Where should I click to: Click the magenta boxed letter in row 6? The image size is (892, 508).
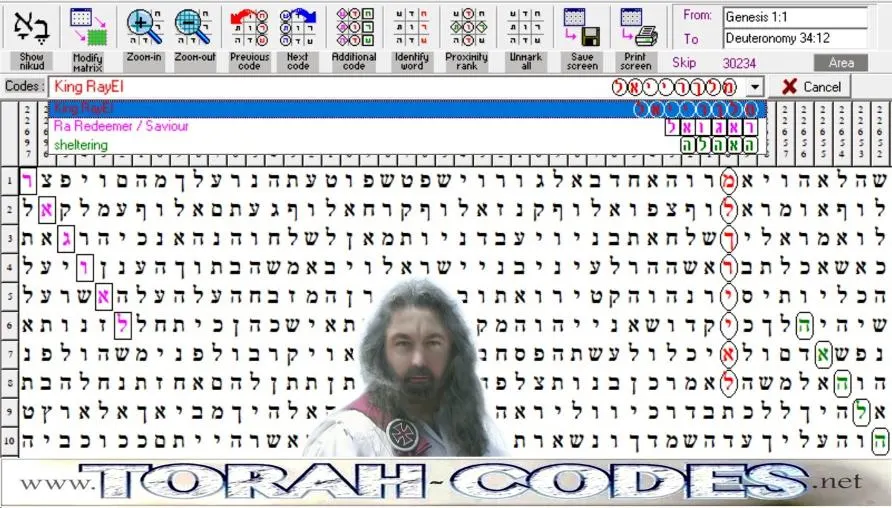122,325
